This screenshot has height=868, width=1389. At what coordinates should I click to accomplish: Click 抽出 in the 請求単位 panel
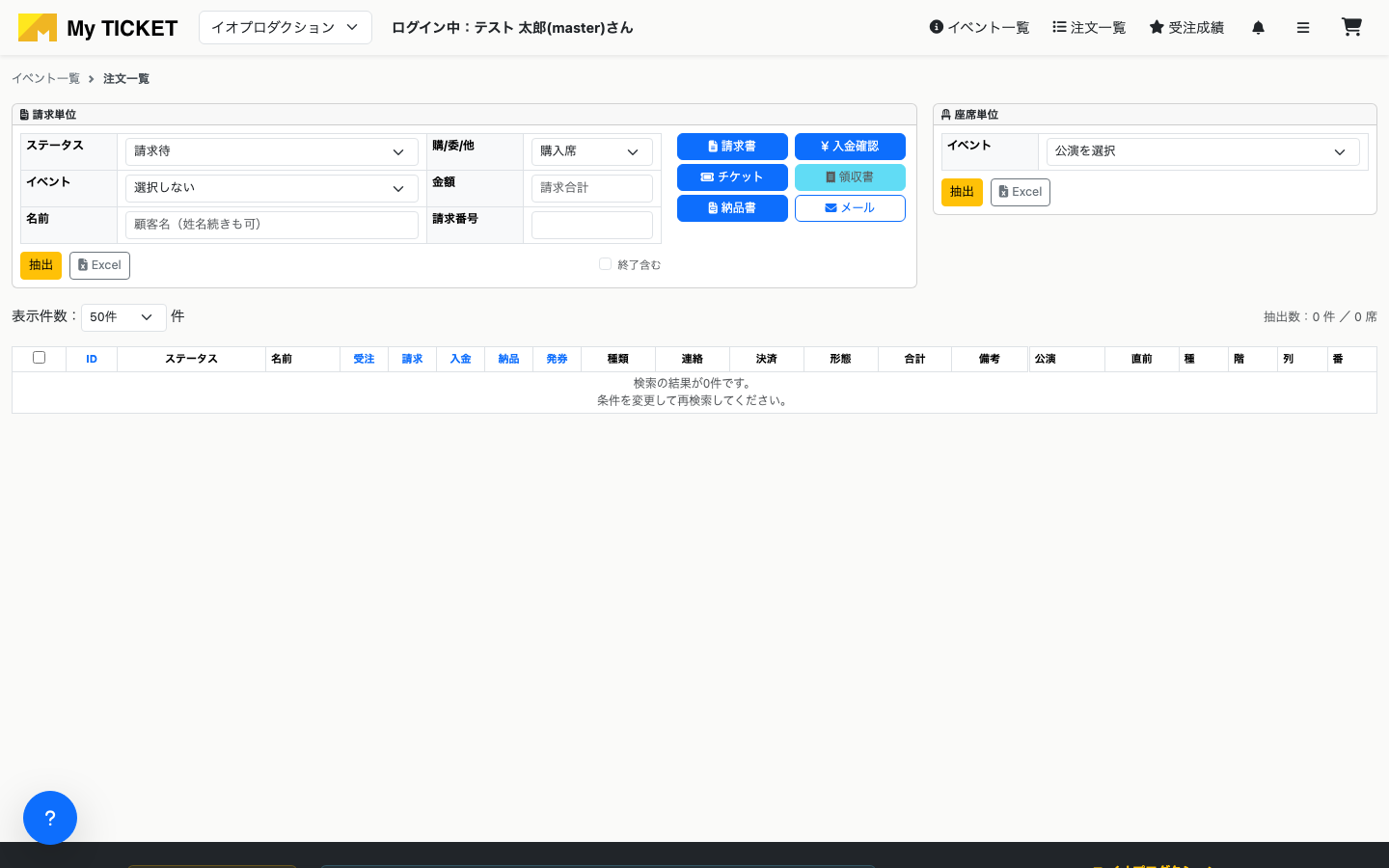pyautogui.click(x=41, y=265)
